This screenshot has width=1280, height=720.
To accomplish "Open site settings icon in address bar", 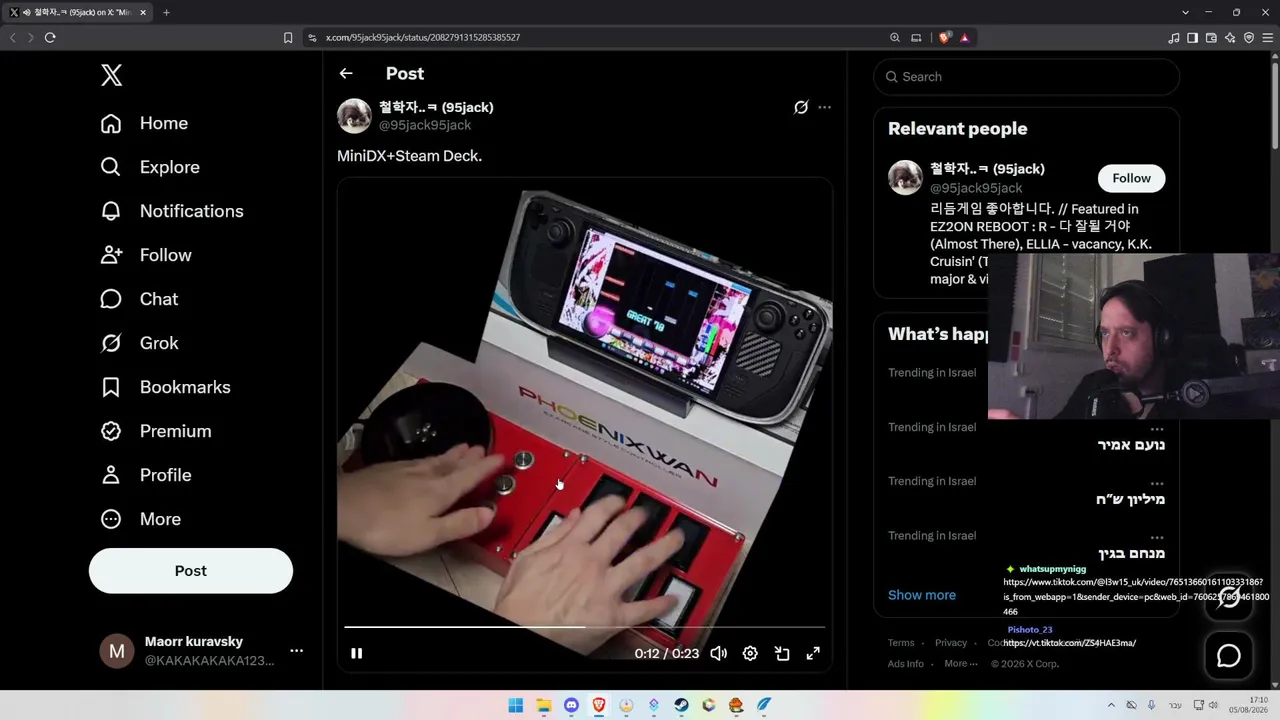I will (x=312, y=37).
